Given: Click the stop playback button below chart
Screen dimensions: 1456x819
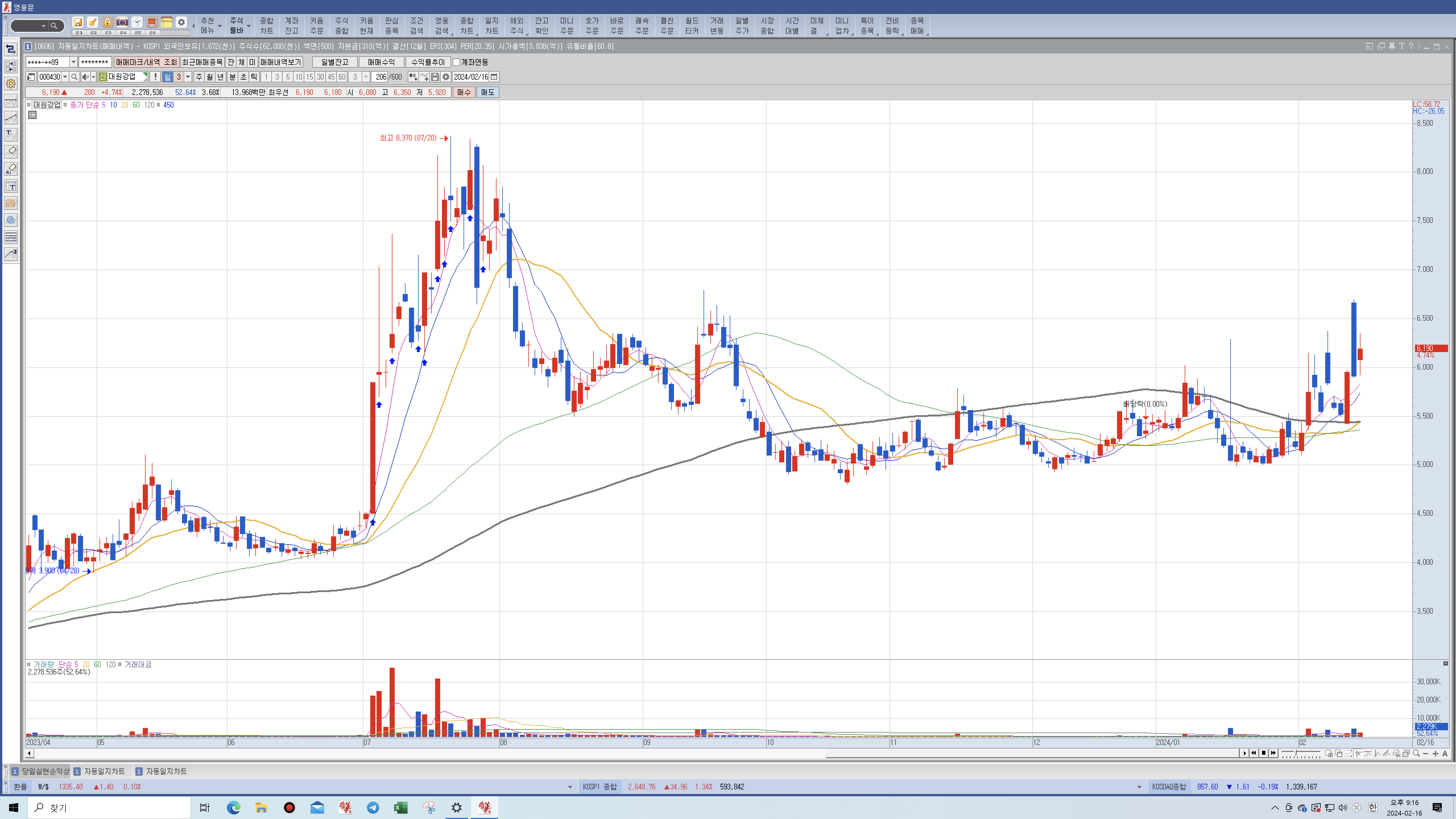Looking at the screenshot, I should point(1264,753).
